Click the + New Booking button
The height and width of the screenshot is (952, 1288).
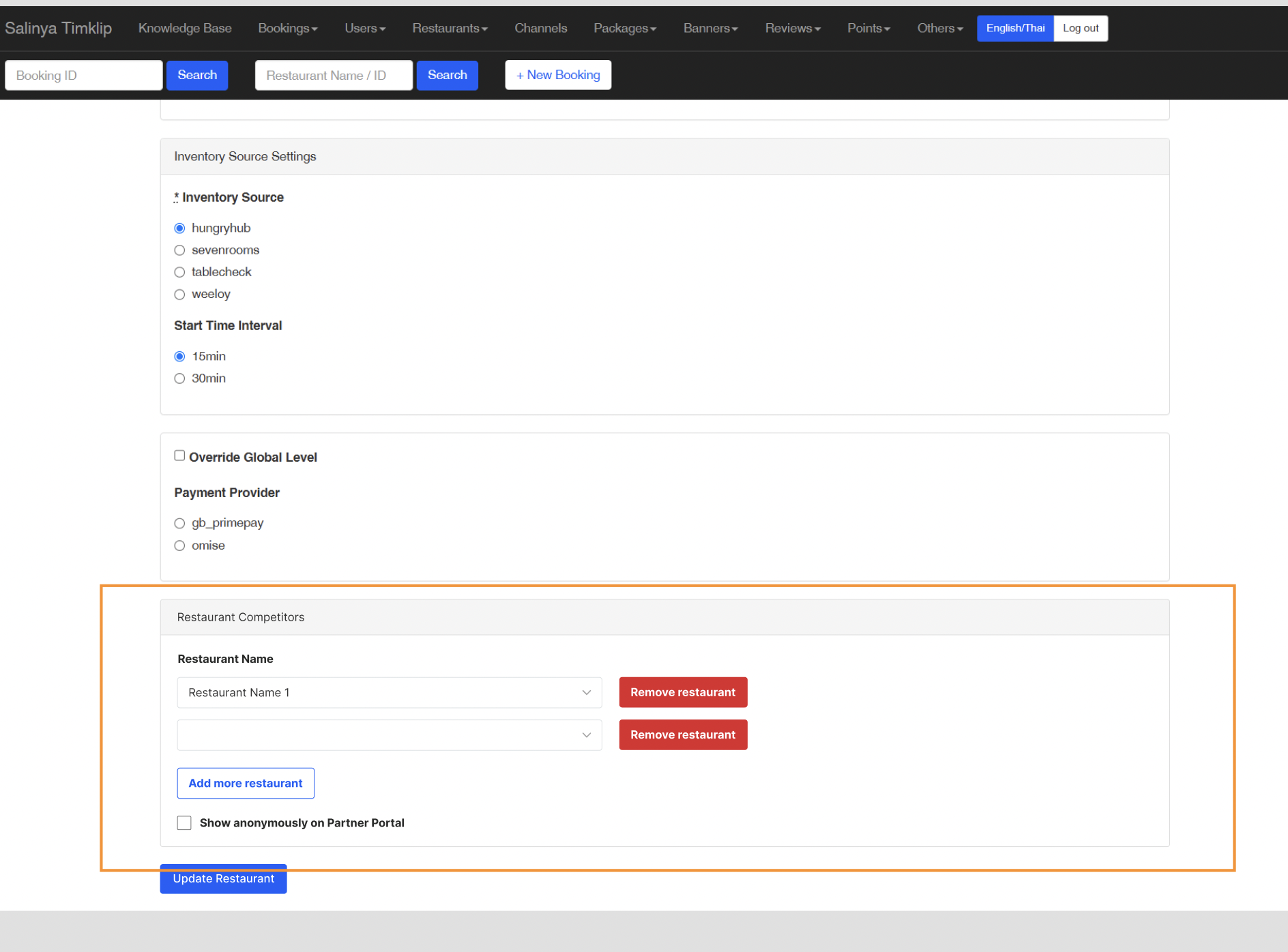coord(558,75)
